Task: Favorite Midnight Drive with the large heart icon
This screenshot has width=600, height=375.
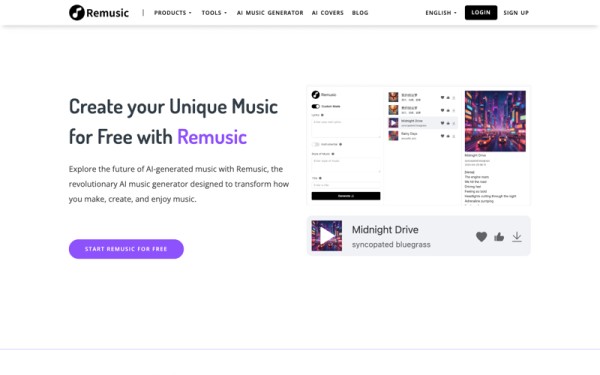Action: (x=481, y=237)
